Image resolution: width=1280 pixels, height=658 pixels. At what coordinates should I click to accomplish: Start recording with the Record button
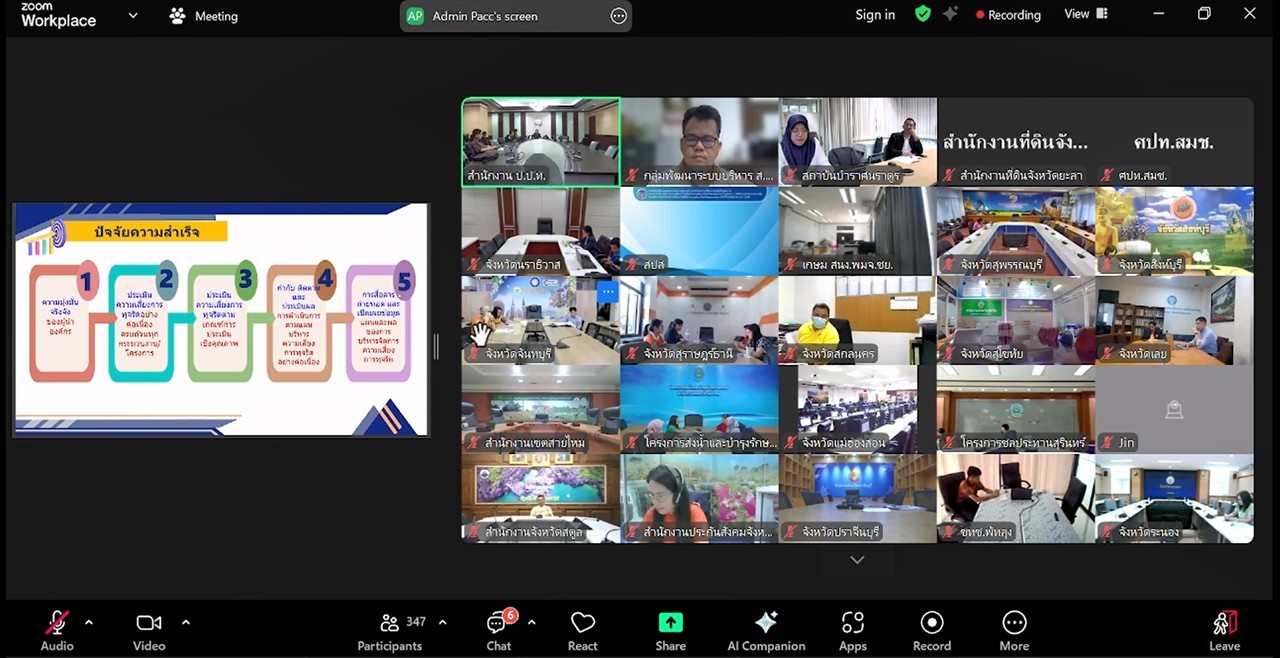coord(932,631)
